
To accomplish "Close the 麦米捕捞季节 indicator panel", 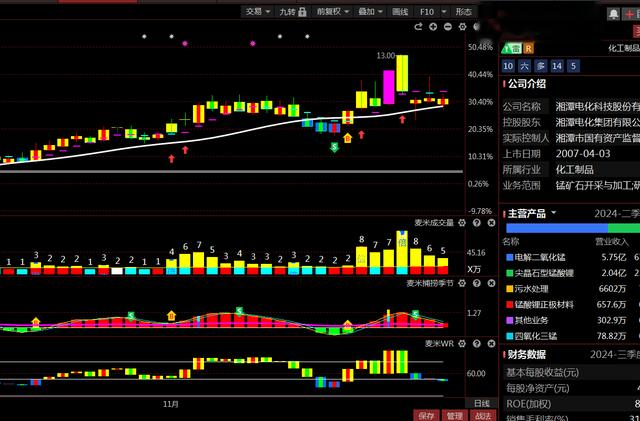I will click(490, 283).
